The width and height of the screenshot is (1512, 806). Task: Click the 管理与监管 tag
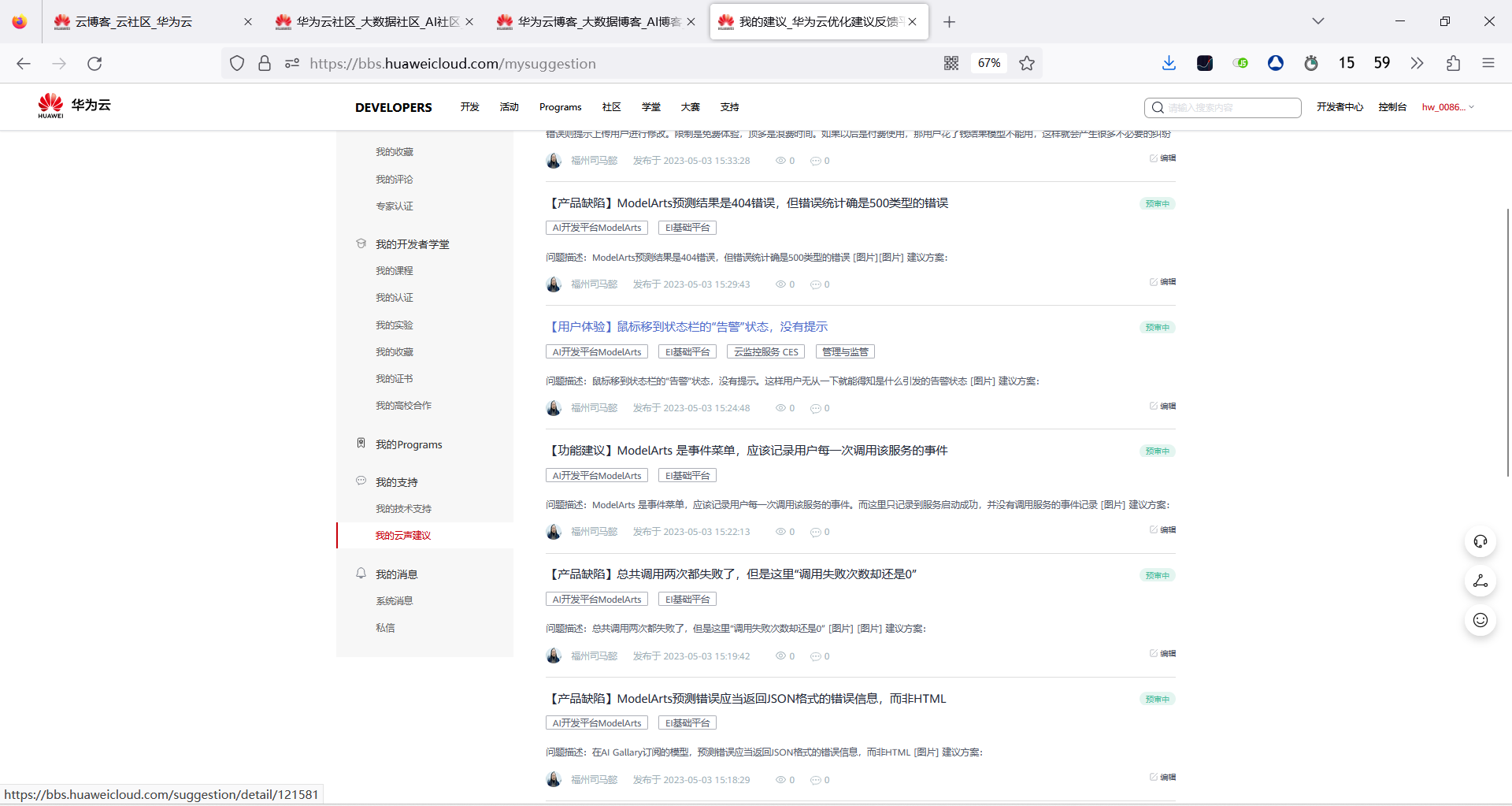(x=845, y=352)
